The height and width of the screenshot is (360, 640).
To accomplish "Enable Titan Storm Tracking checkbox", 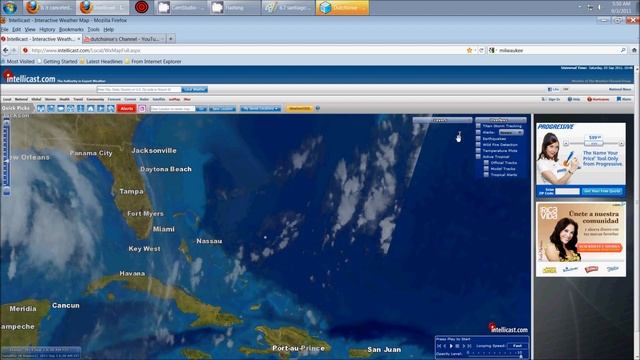I will [478, 126].
